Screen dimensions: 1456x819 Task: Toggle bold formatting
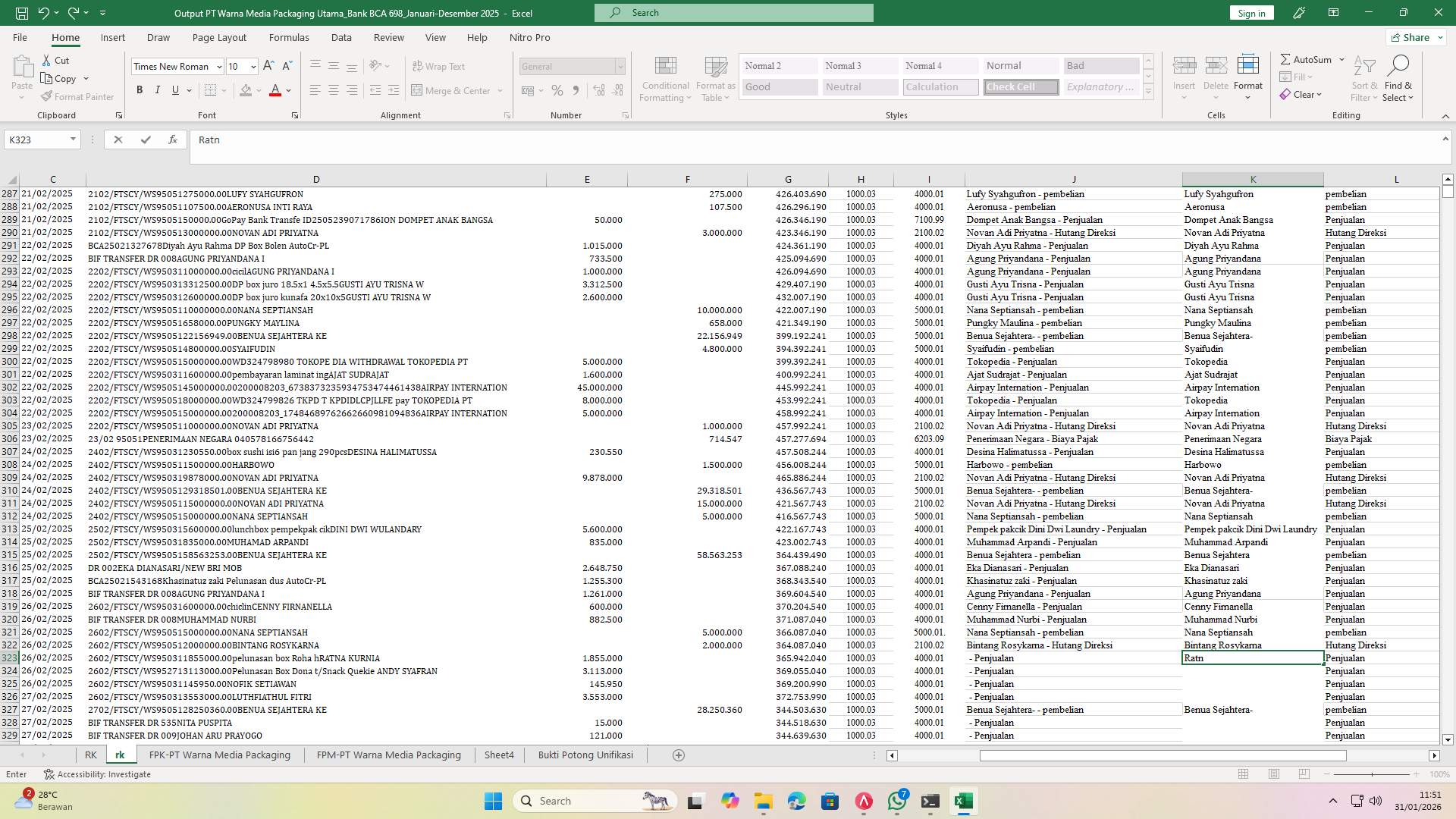tap(140, 89)
